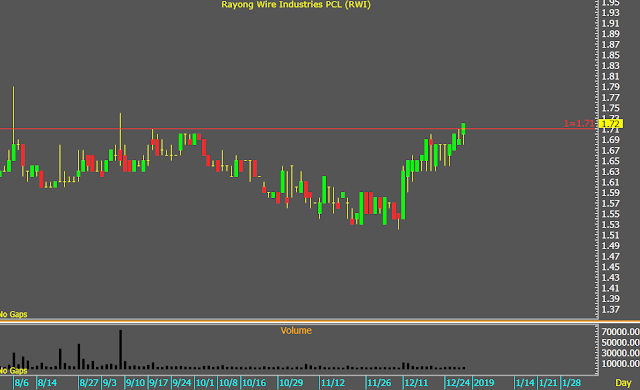Screen dimensions: 640x390
Task: Click the No Gaps label in volume pane
Action: (x=13, y=370)
